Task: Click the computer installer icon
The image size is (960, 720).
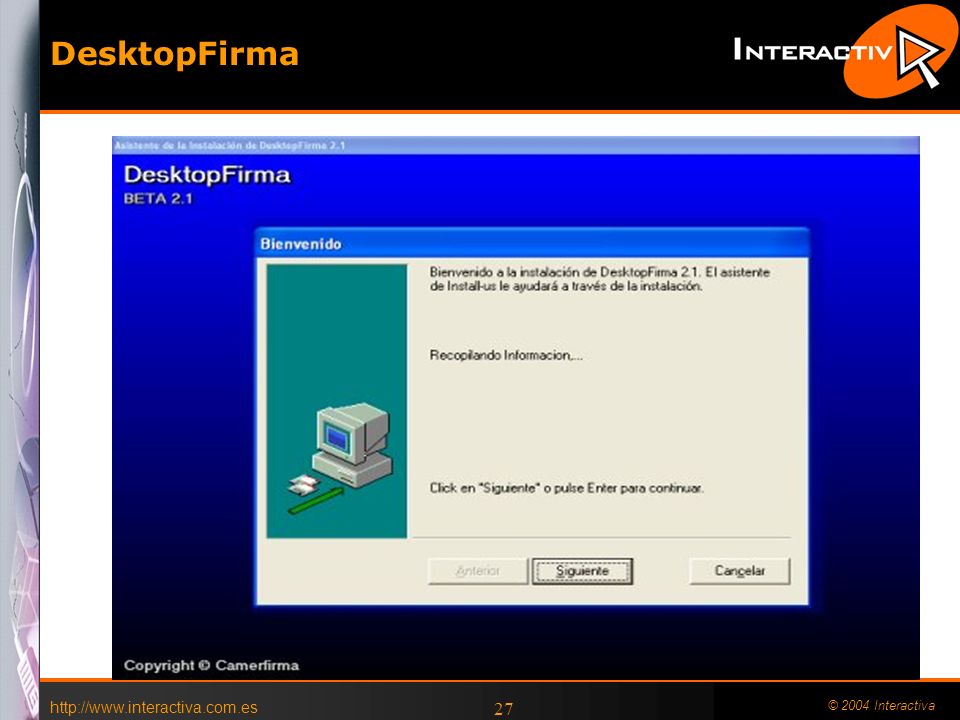Action: coord(339,458)
